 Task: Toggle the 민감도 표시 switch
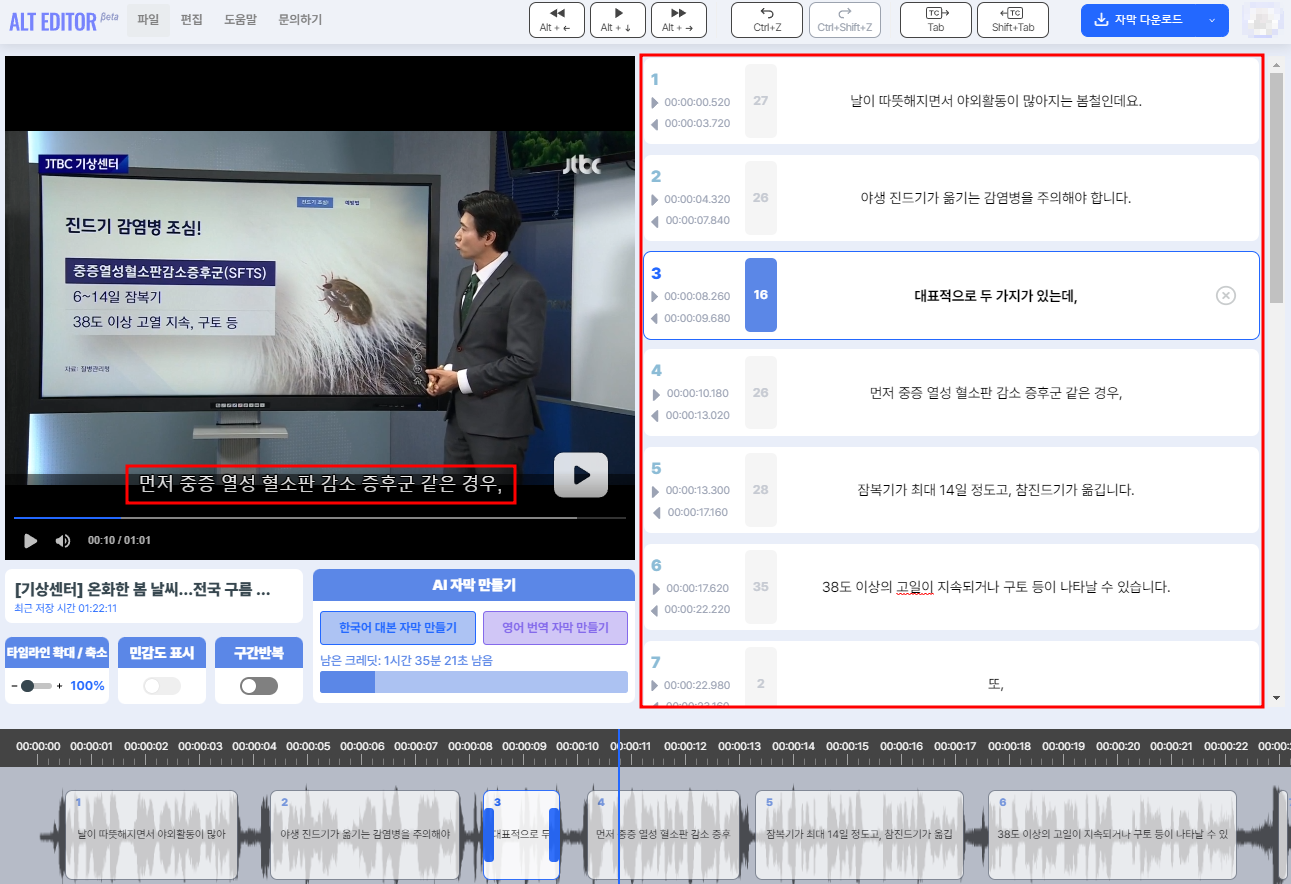click(162, 686)
